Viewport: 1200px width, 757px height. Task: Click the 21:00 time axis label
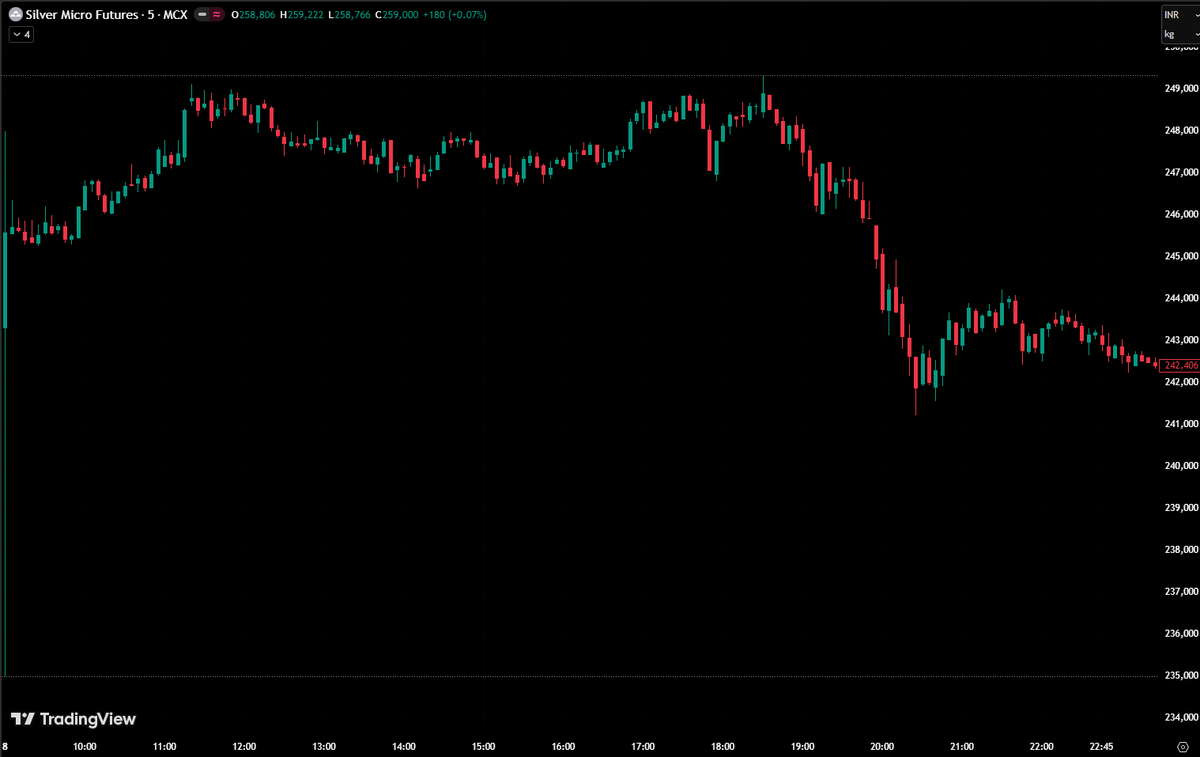(x=962, y=747)
